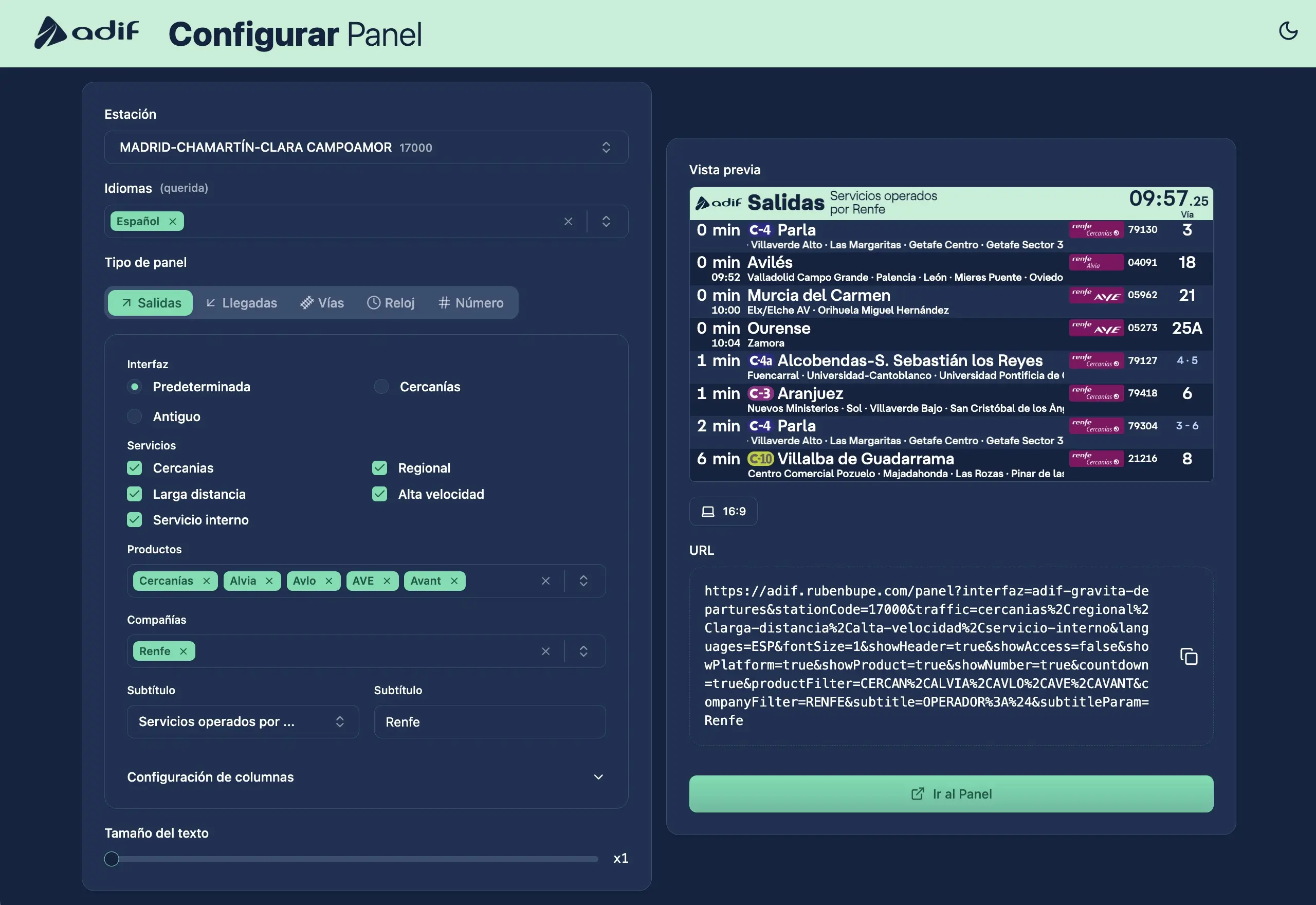Click the 09:57 clock in preview header

(x=1168, y=199)
